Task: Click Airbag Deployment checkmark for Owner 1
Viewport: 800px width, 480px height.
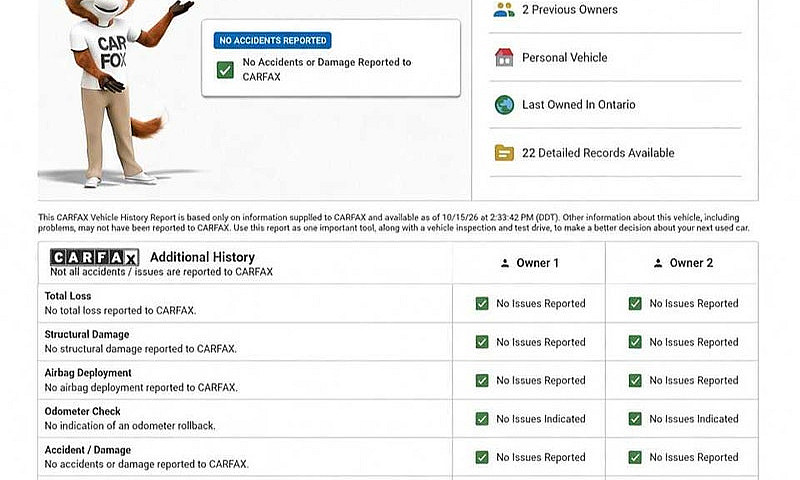Action: click(x=482, y=381)
